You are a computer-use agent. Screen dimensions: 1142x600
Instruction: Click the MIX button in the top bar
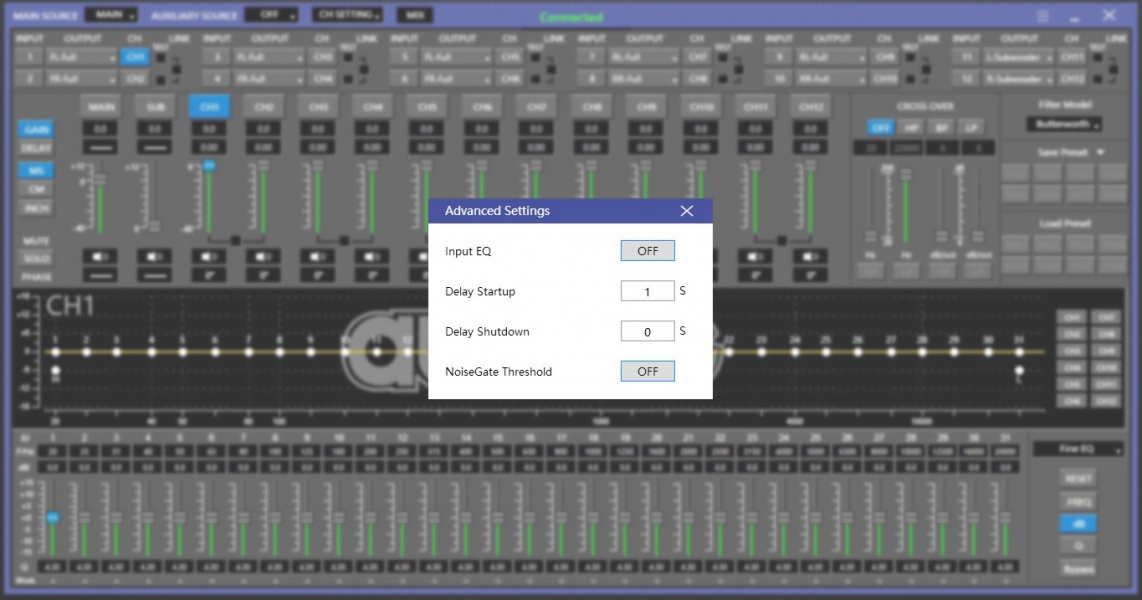coord(415,15)
